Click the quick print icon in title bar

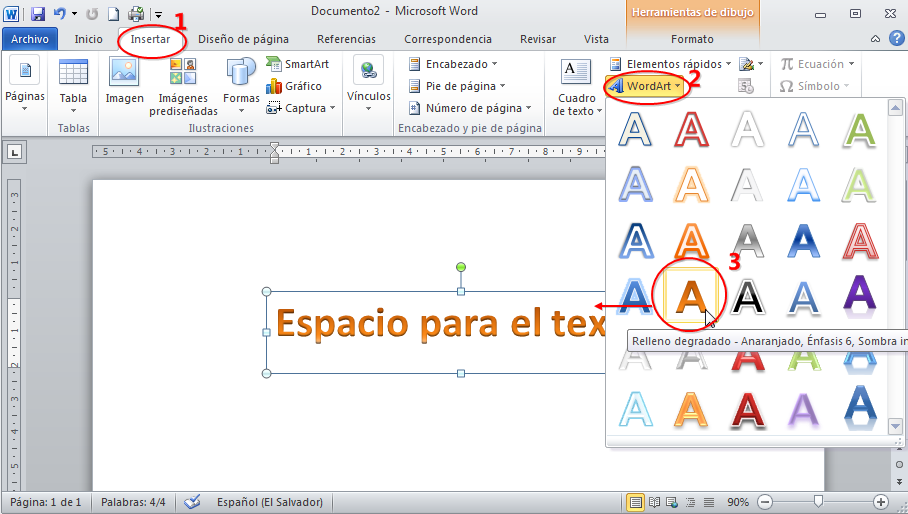[136, 13]
